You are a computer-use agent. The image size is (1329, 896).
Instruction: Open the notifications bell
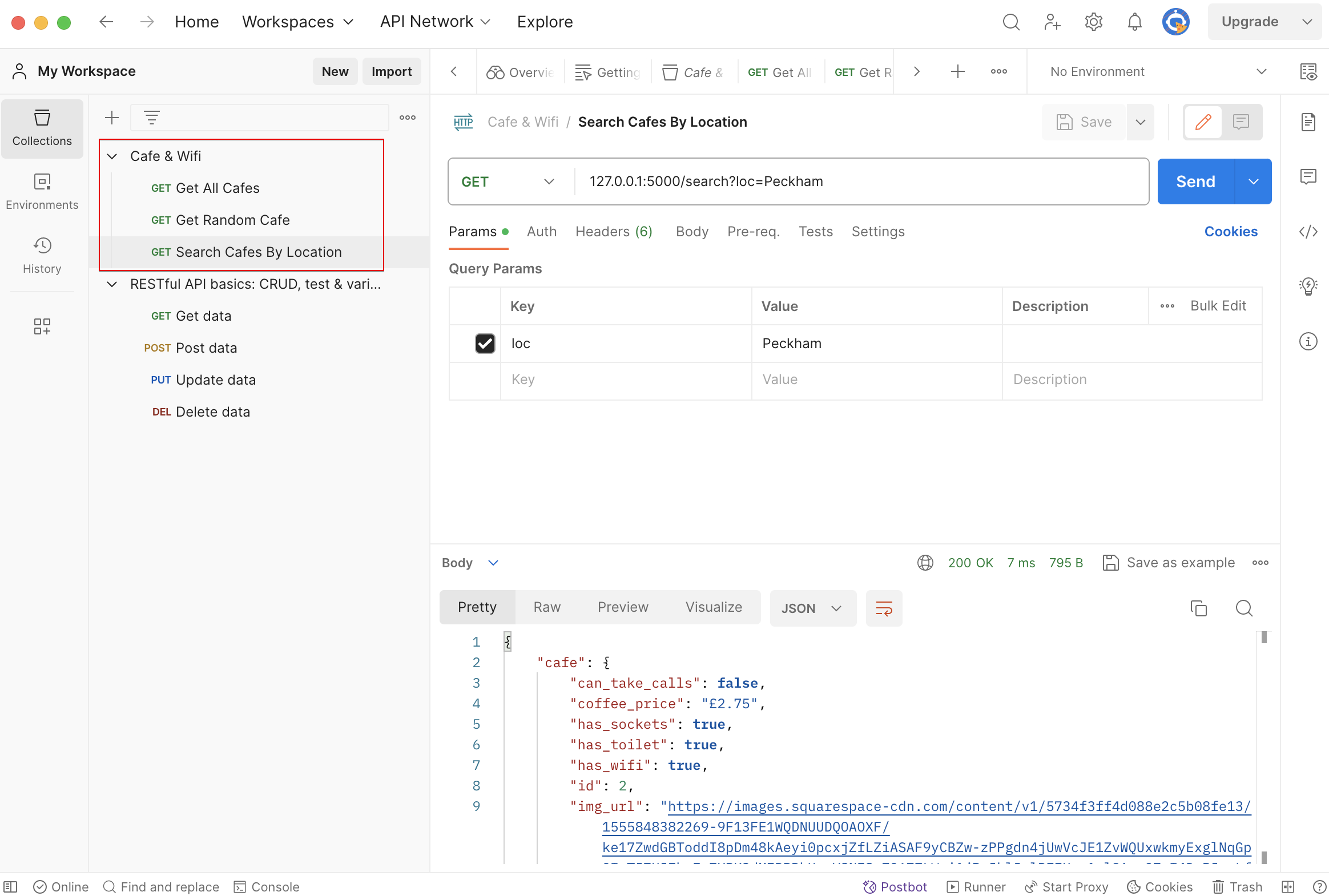point(1135,22)
